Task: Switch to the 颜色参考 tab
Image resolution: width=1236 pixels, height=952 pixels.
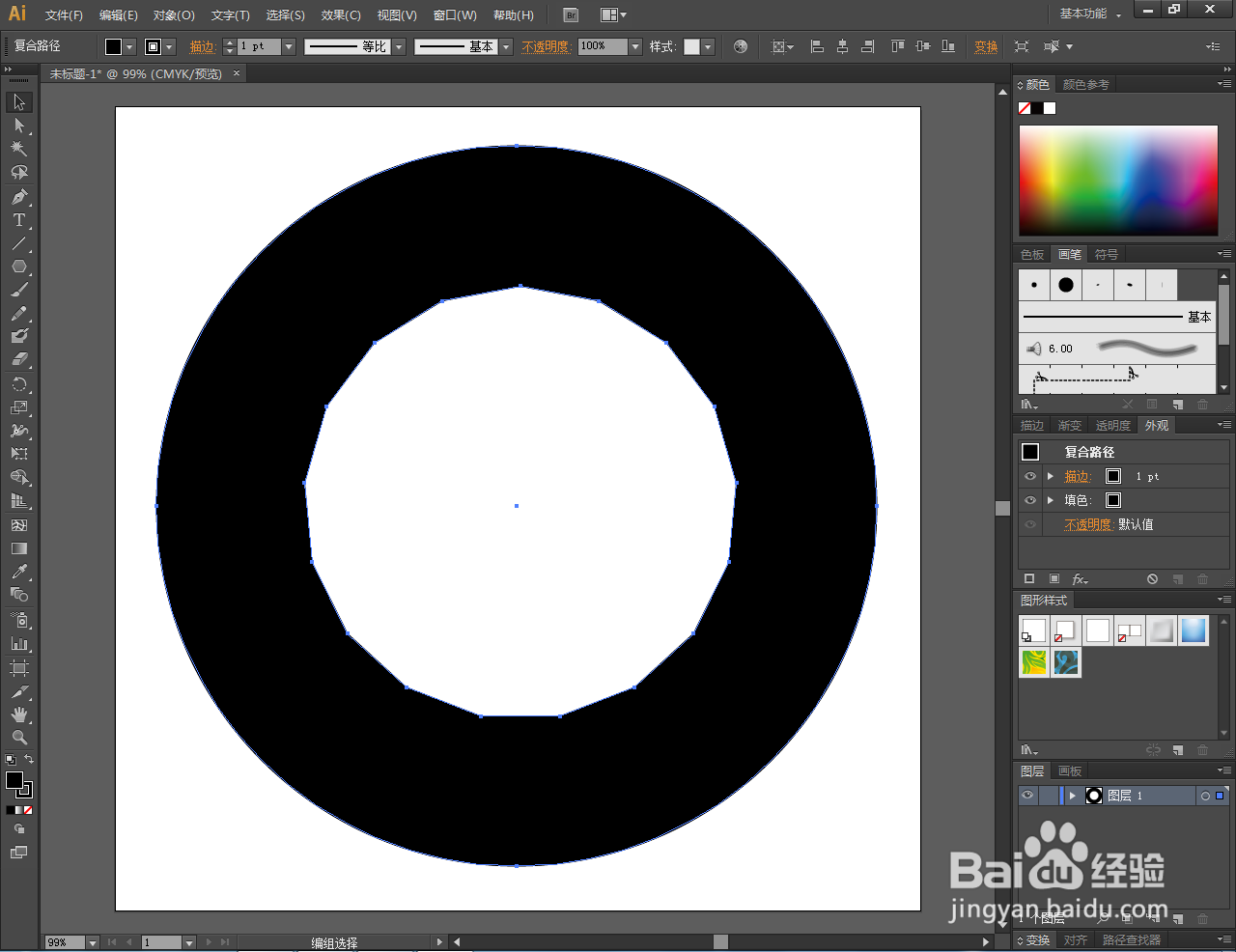Action: [1086, 85]
